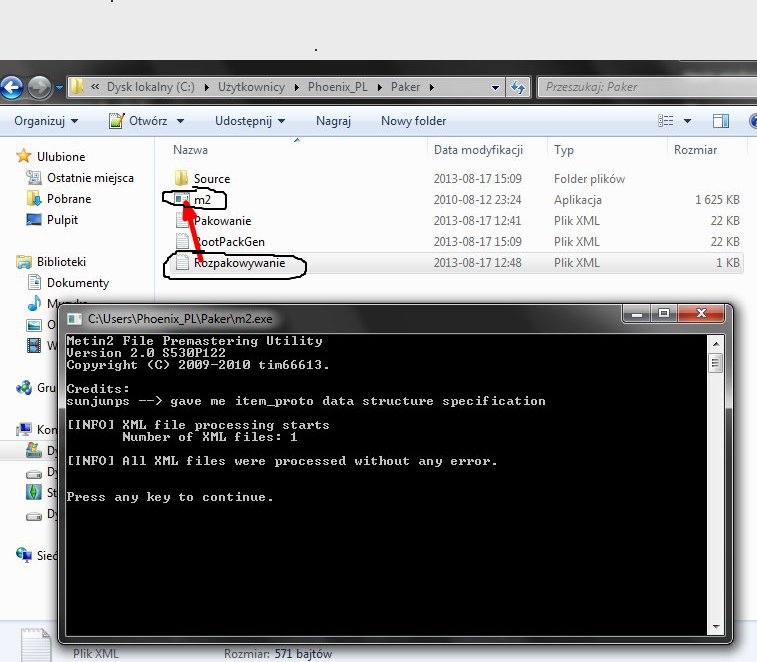
Task: Sort by the Typ column header
Action: pos(564,150)
